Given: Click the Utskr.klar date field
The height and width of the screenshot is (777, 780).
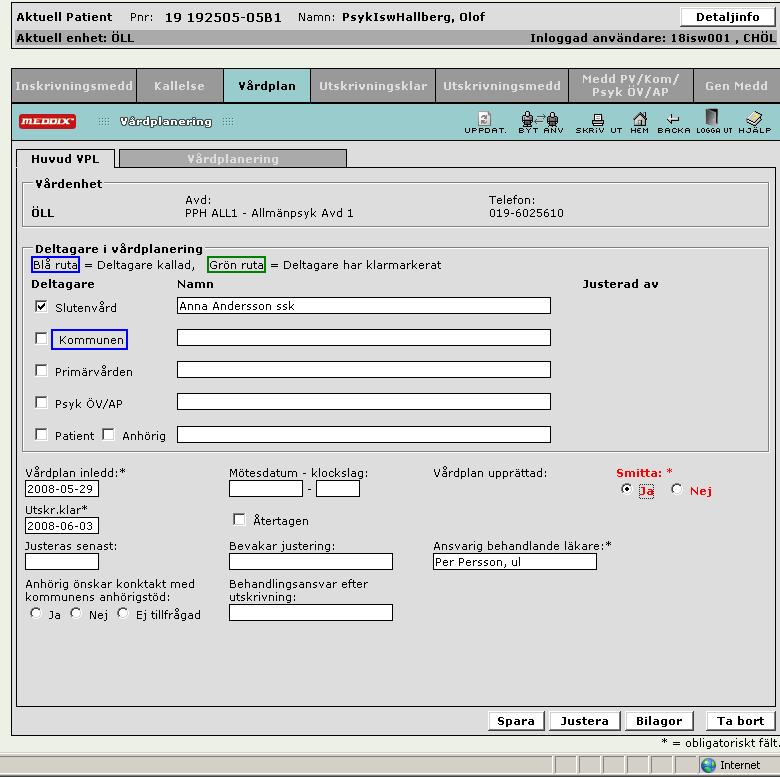Looking at the screenshot, I should point(62,525).
